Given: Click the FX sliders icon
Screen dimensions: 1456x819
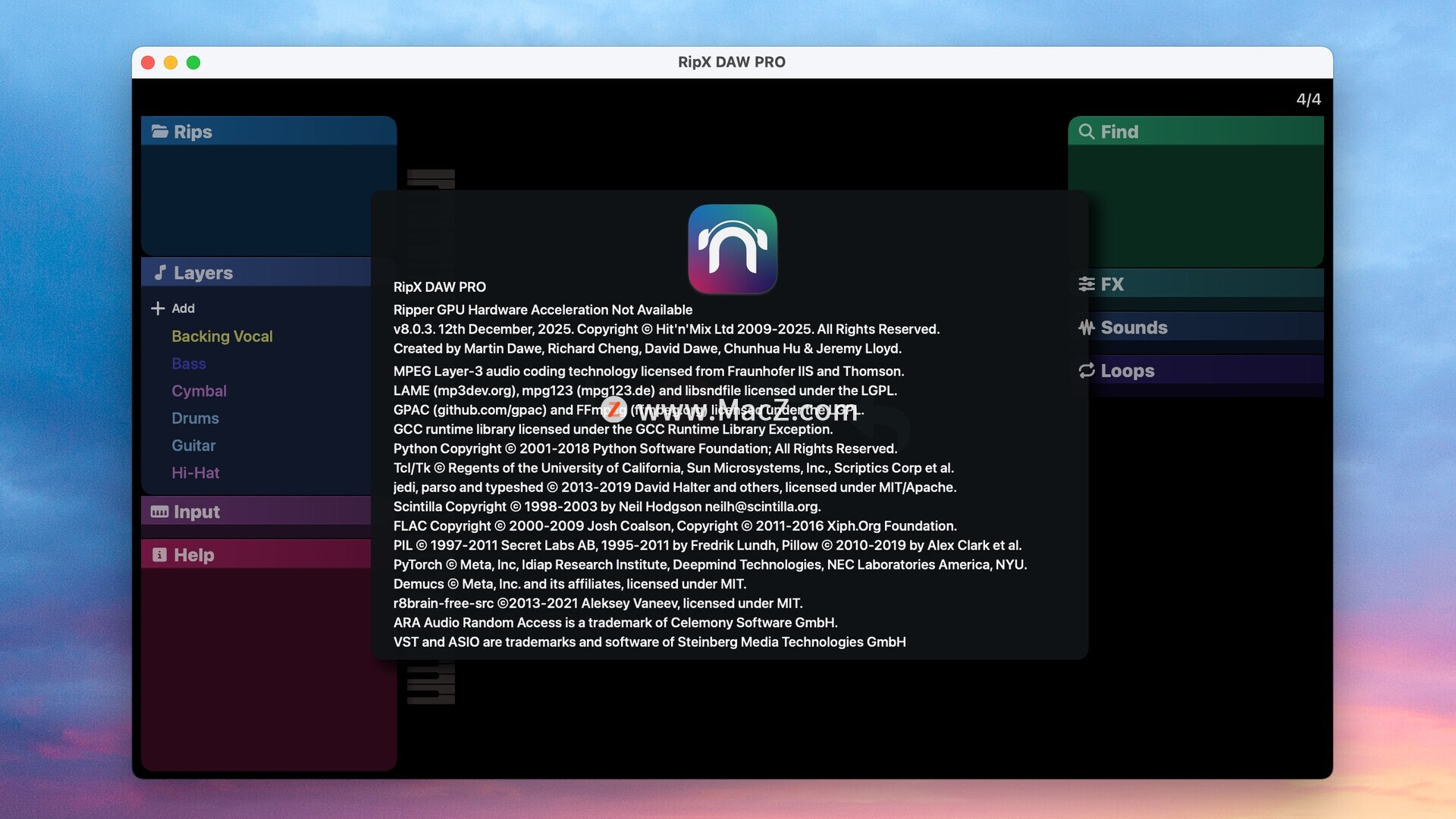Looking at the screenshot, I should click(1086, 284).
